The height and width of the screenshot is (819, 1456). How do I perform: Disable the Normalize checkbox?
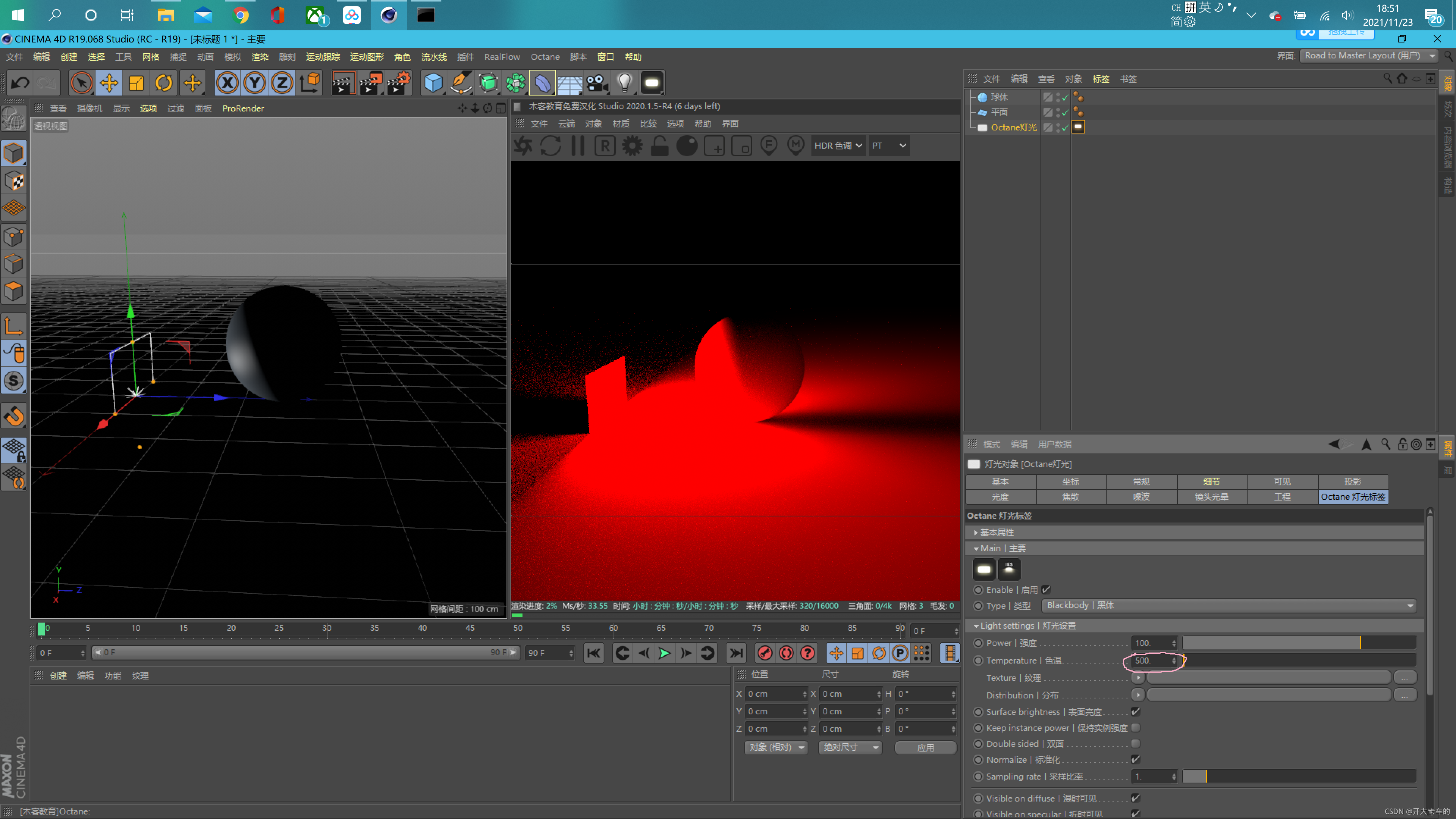pyautogui.click(x=1136, y=759)
